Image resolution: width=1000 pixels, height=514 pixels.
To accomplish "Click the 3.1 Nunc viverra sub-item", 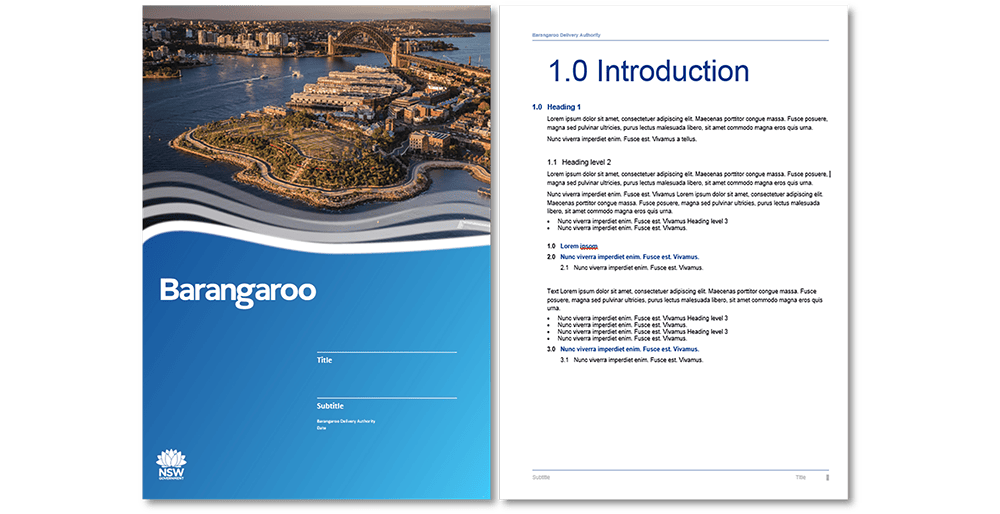I will [x=631, y=360].
